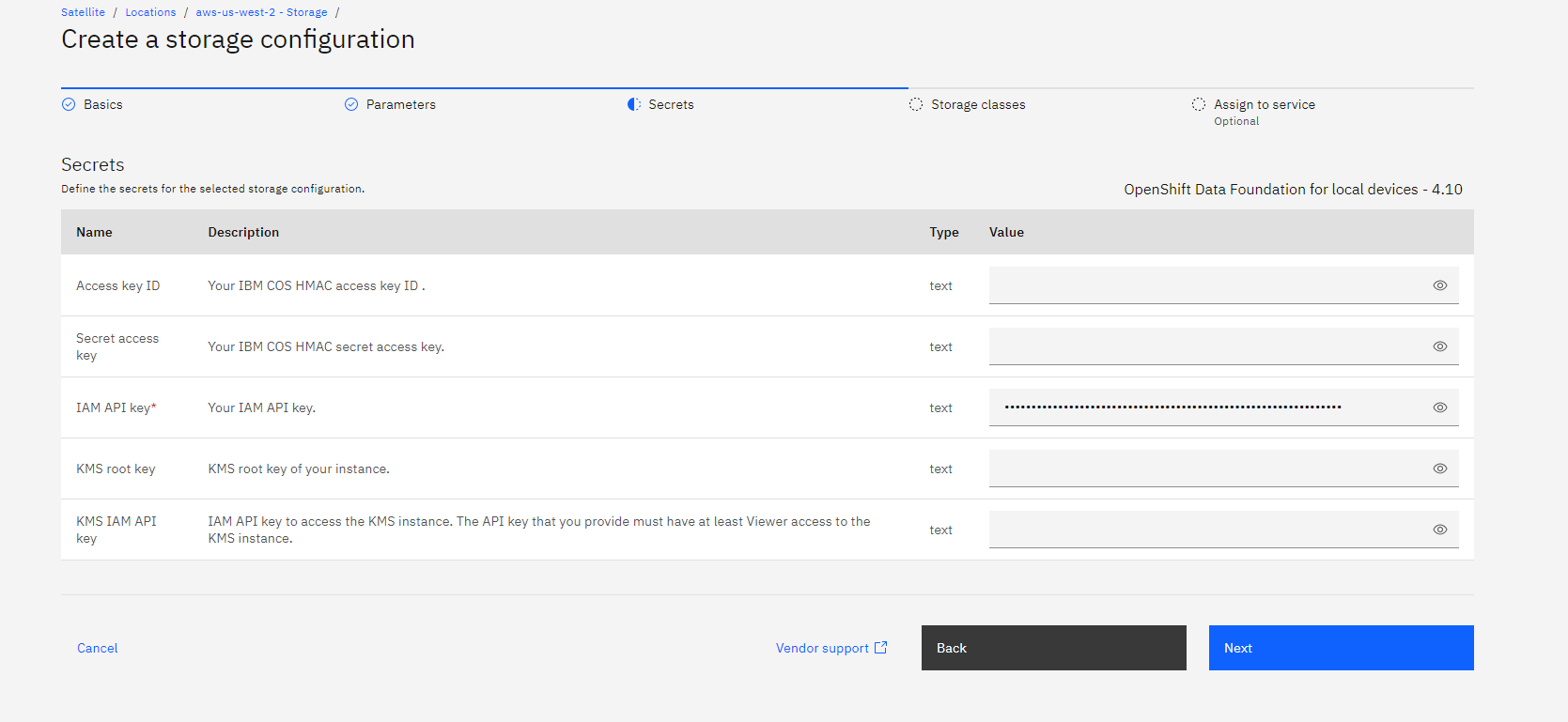Screen dimensions: 1568x722
Task: Show the Access key ID value
Action: coord(1439,285)
